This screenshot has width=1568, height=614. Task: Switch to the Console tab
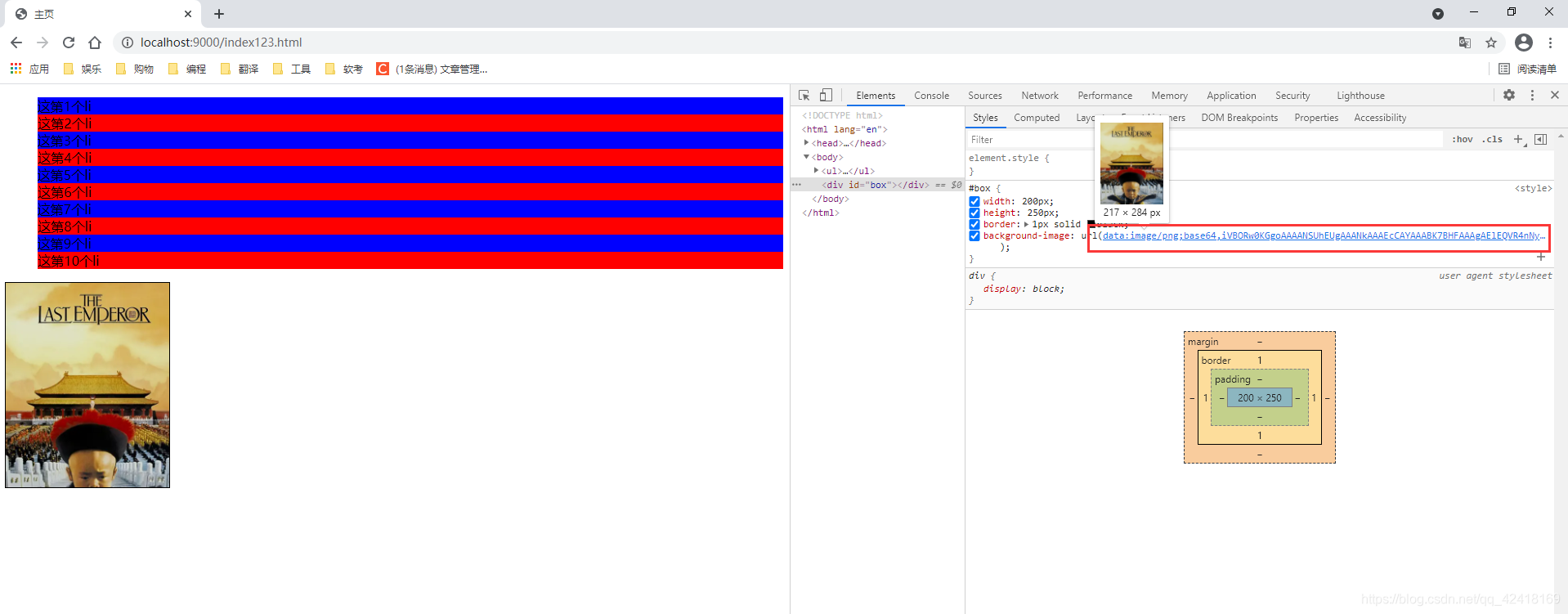click(931, 96)
